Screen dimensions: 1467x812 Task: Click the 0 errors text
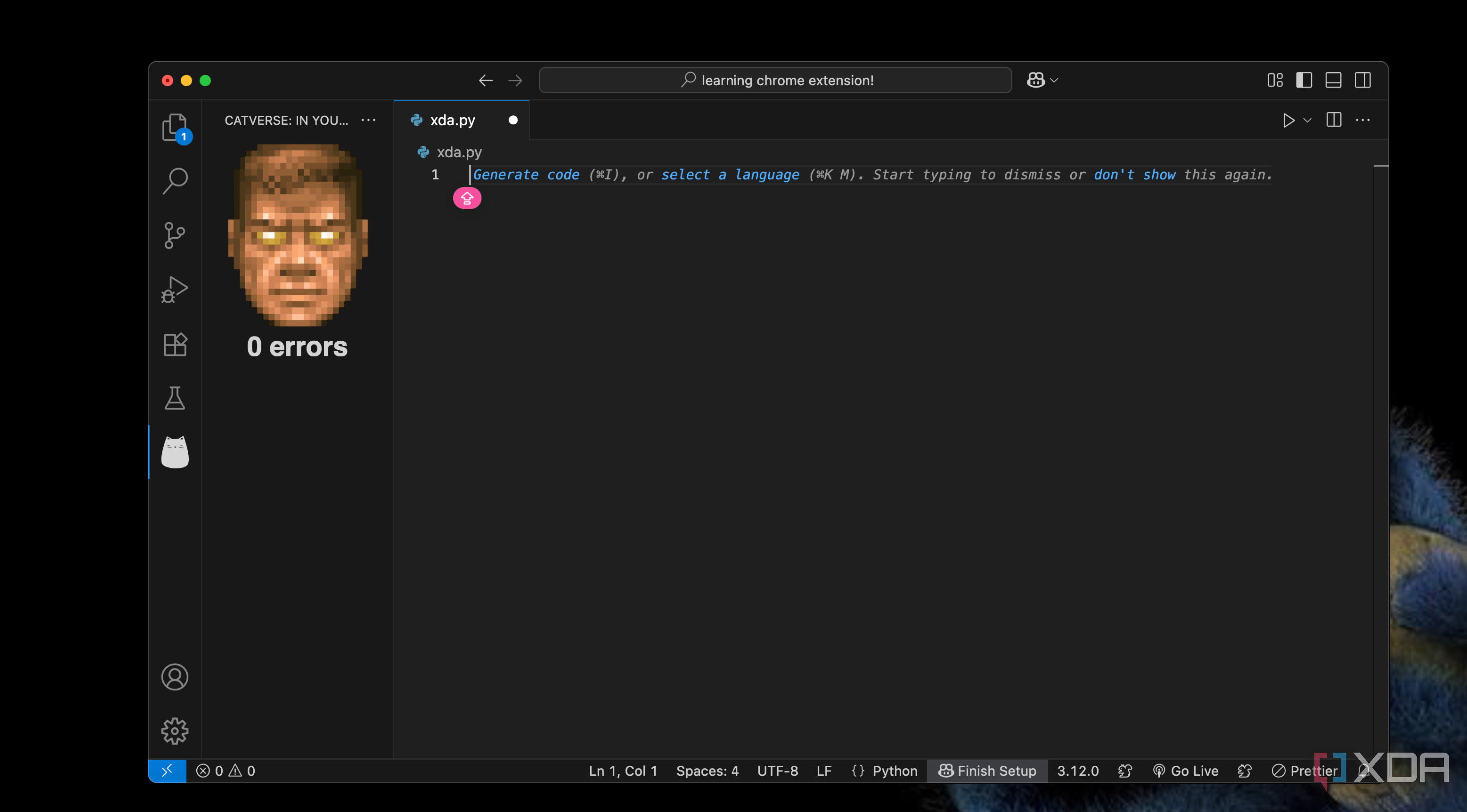tap(297, 346)
